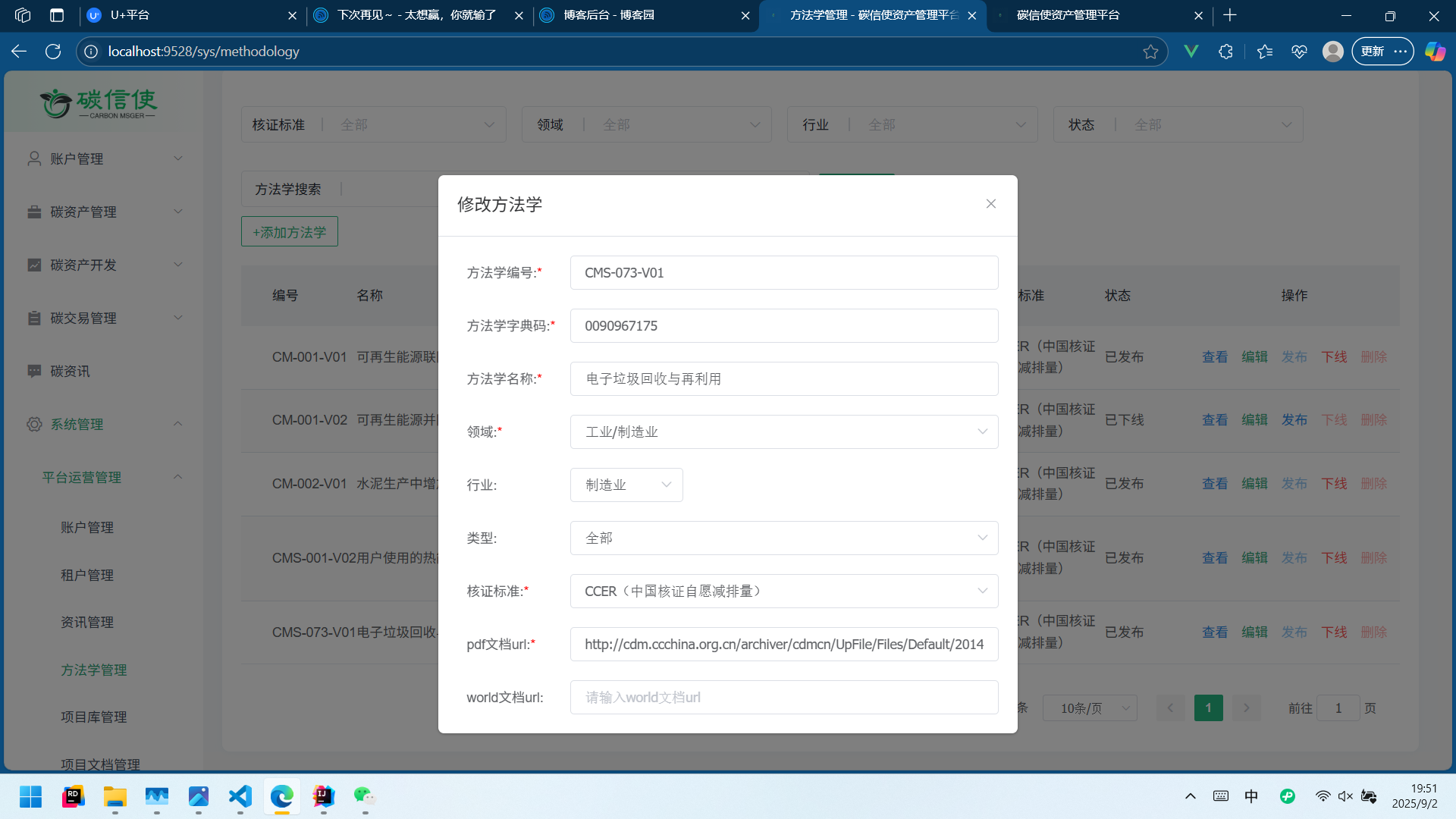Click the Copilot icon in browser toolbar
1456x819 pixels.
[x=1435, y=52]
